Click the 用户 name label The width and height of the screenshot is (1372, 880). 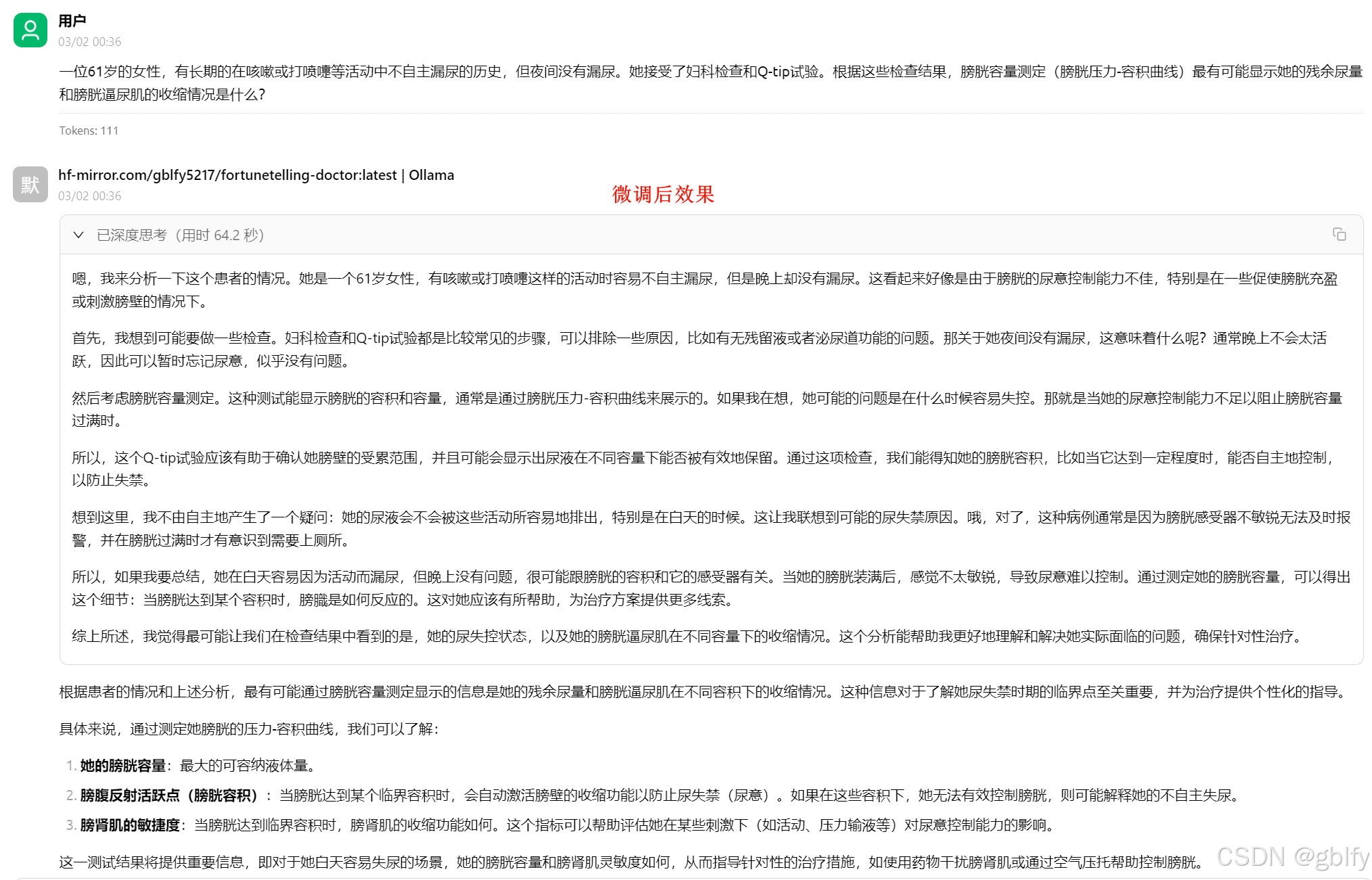coord(72,21)
